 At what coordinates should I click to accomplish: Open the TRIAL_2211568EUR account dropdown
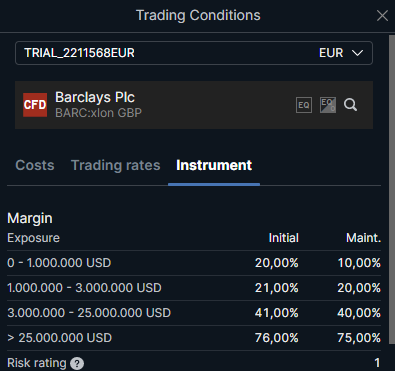[x=194, y=53]
